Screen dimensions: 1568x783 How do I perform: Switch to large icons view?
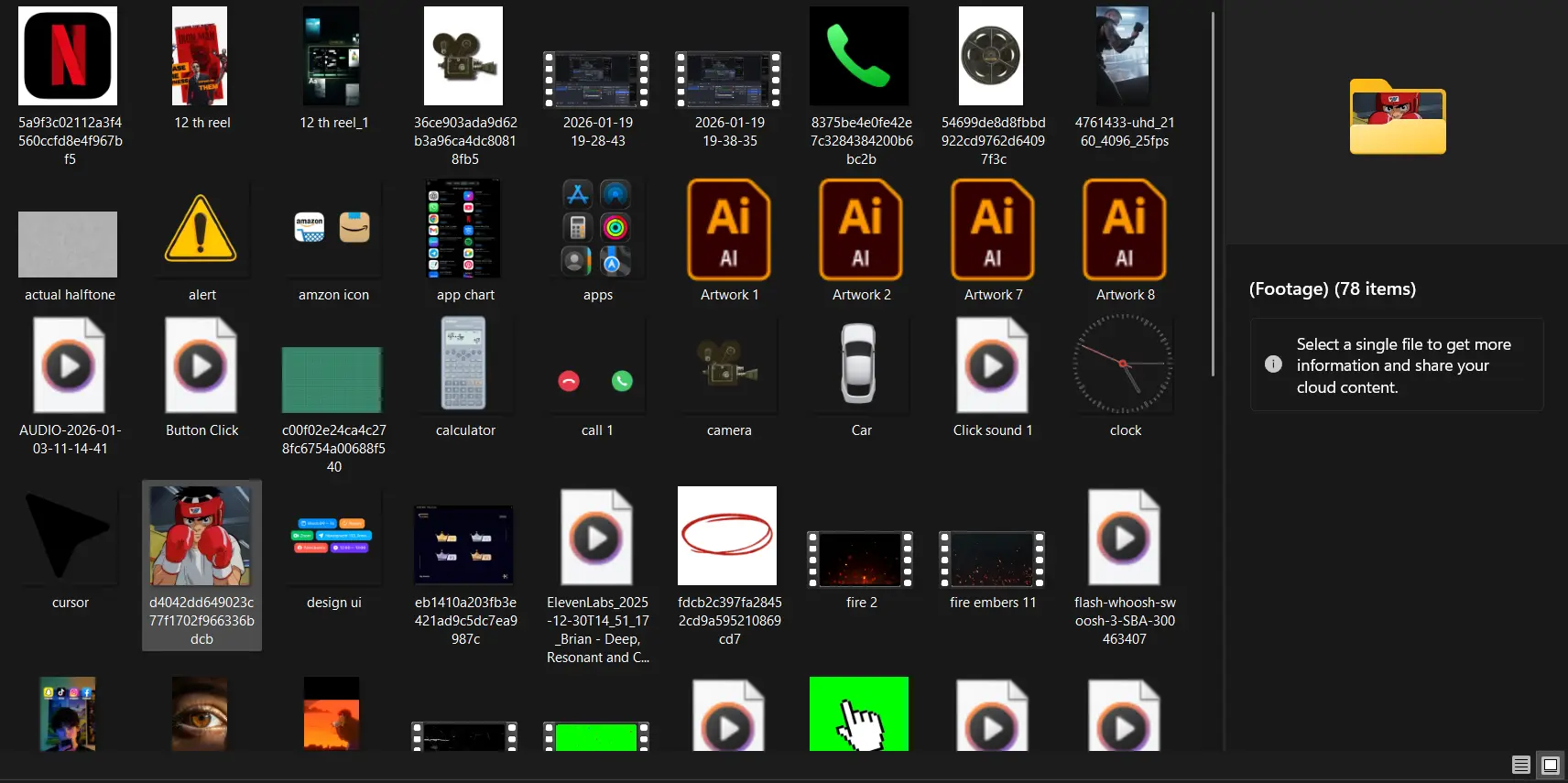click(x=1551, y=765)
